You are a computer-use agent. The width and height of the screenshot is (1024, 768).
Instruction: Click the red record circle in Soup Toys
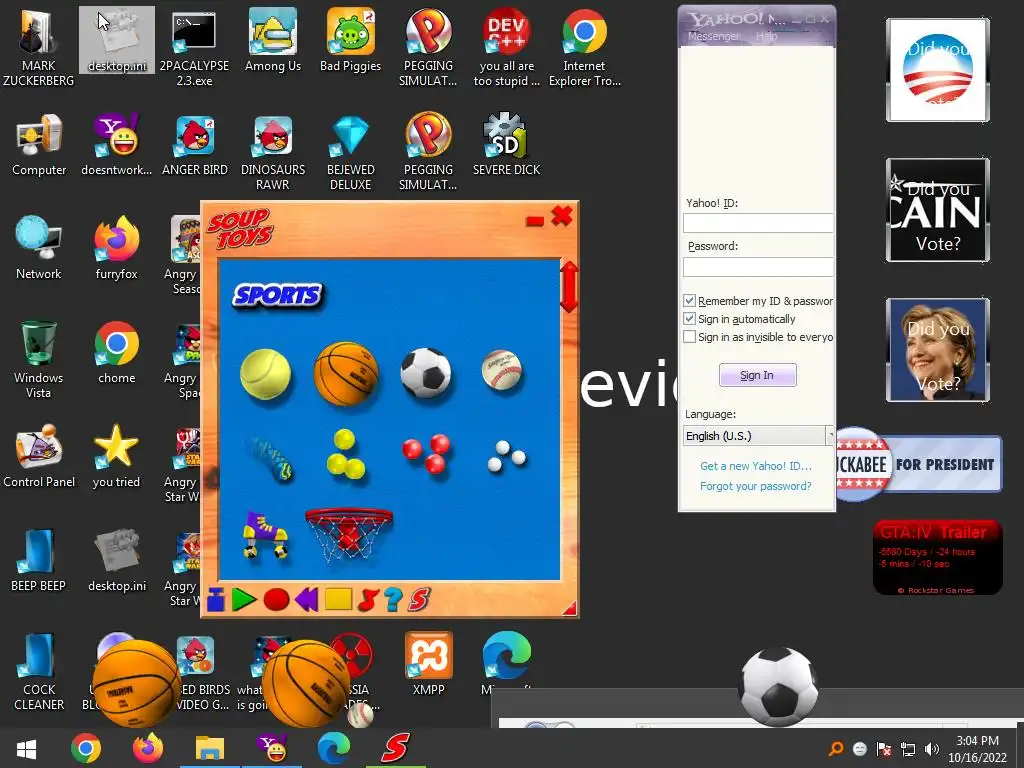[276, 599]
